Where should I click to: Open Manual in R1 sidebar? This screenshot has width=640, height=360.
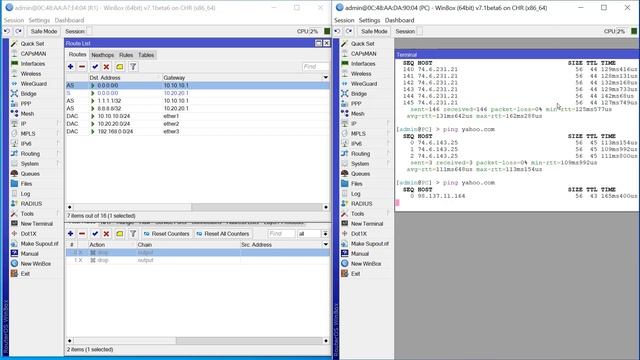click(29, 253)
